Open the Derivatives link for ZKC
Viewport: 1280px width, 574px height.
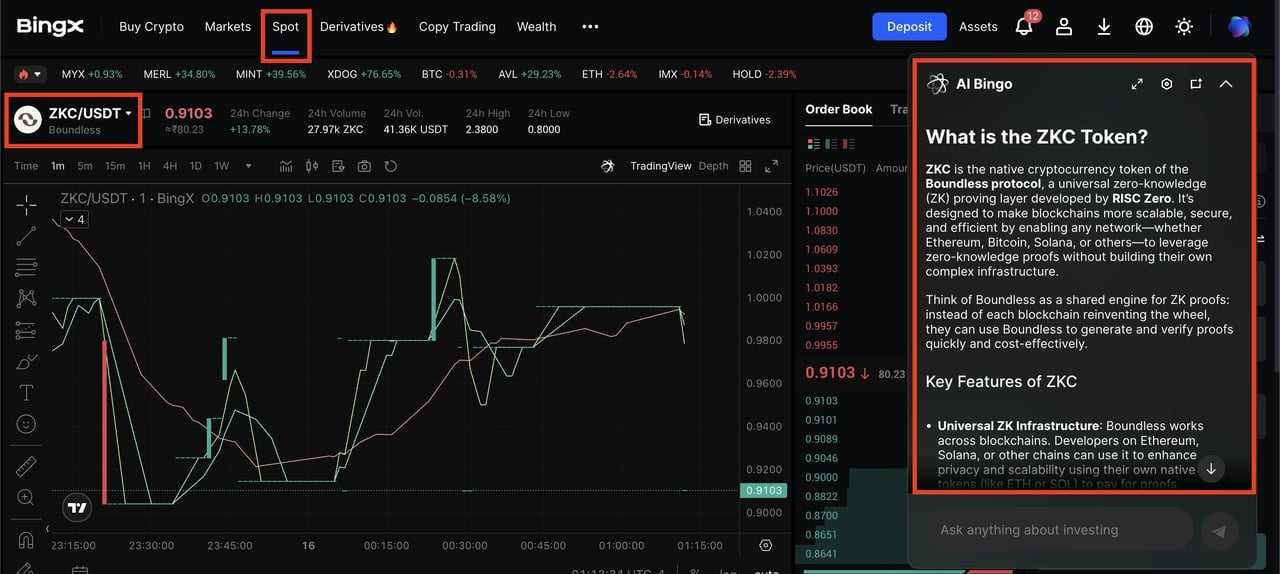click(x=734, y=120)
